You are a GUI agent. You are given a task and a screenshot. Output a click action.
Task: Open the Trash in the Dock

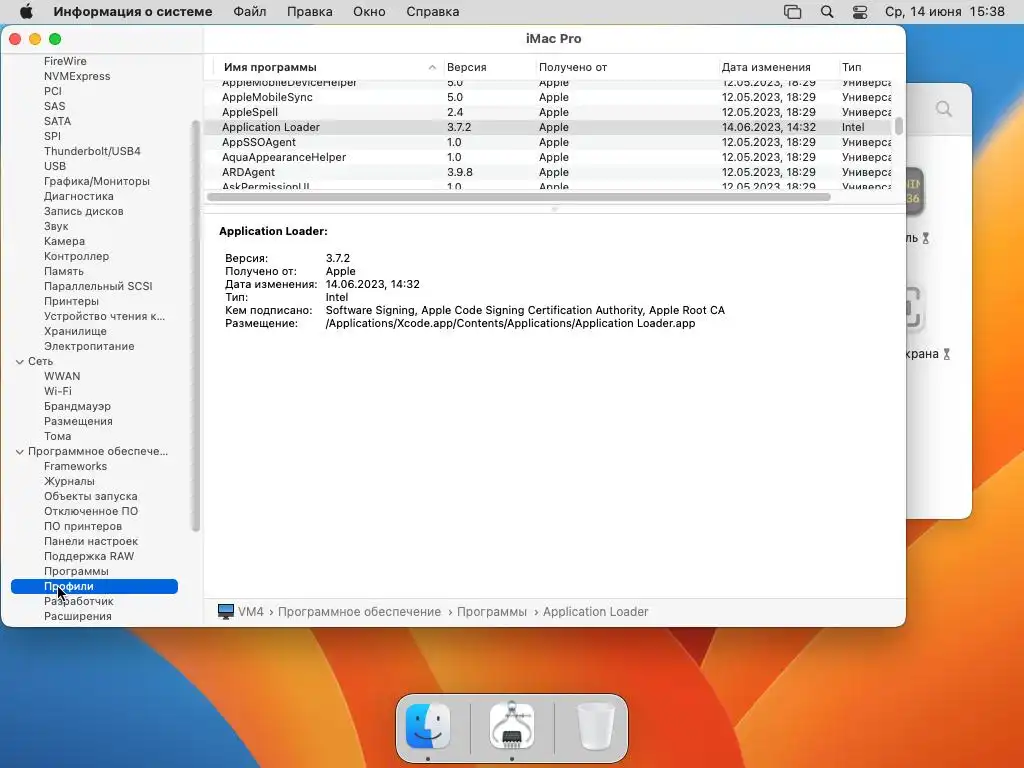[x=596, y=726]
